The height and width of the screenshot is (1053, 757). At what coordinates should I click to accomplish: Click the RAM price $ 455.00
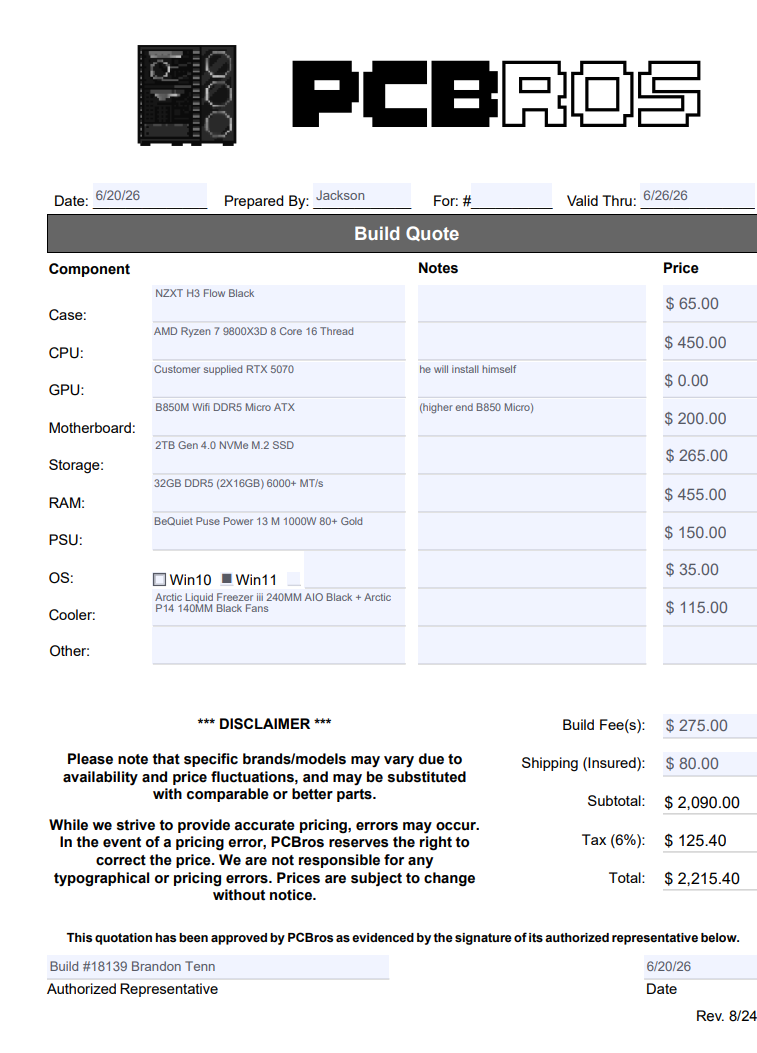coord(710,493)
